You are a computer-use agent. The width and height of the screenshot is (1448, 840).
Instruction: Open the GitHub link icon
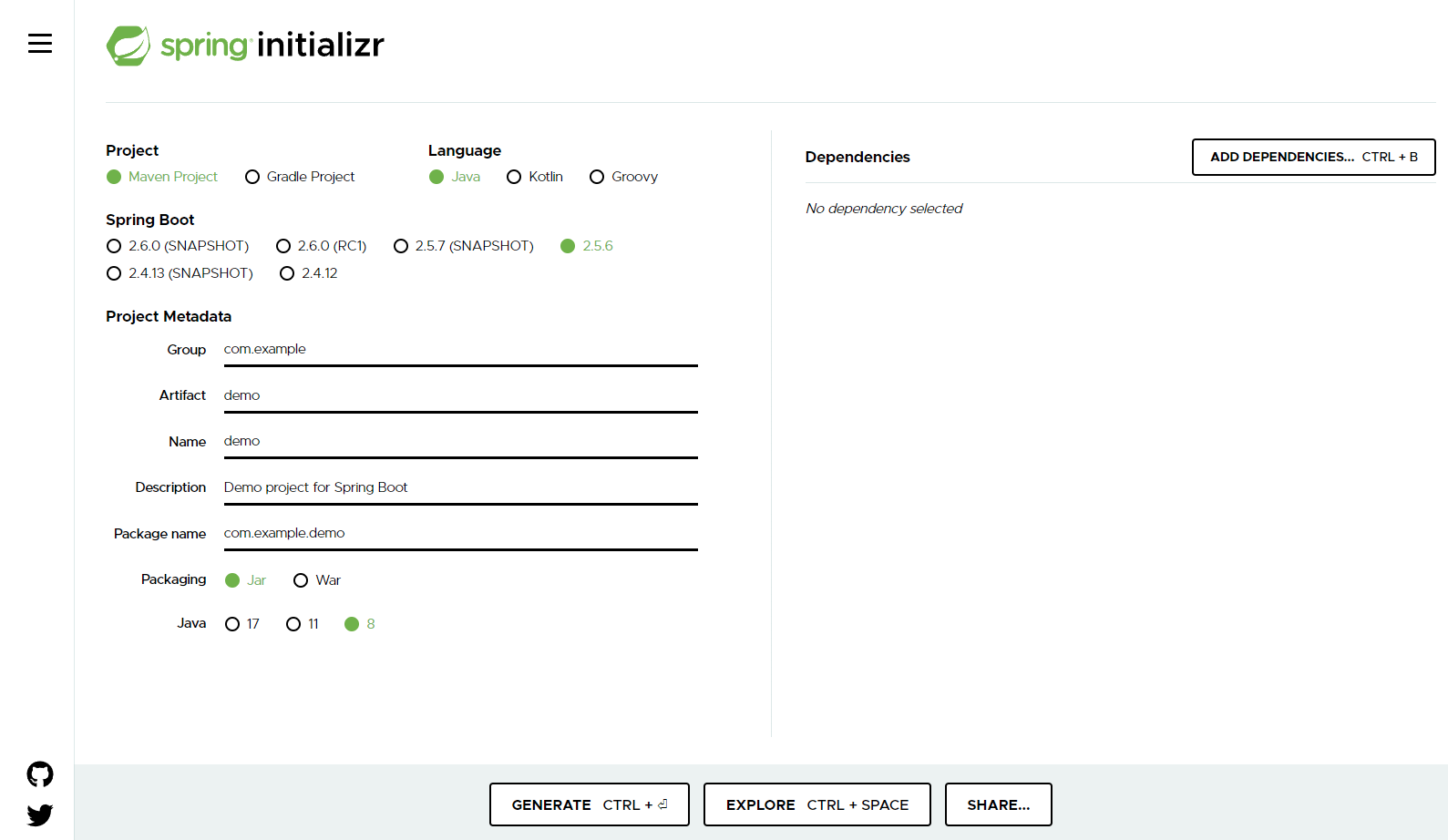tap(40, 774)
